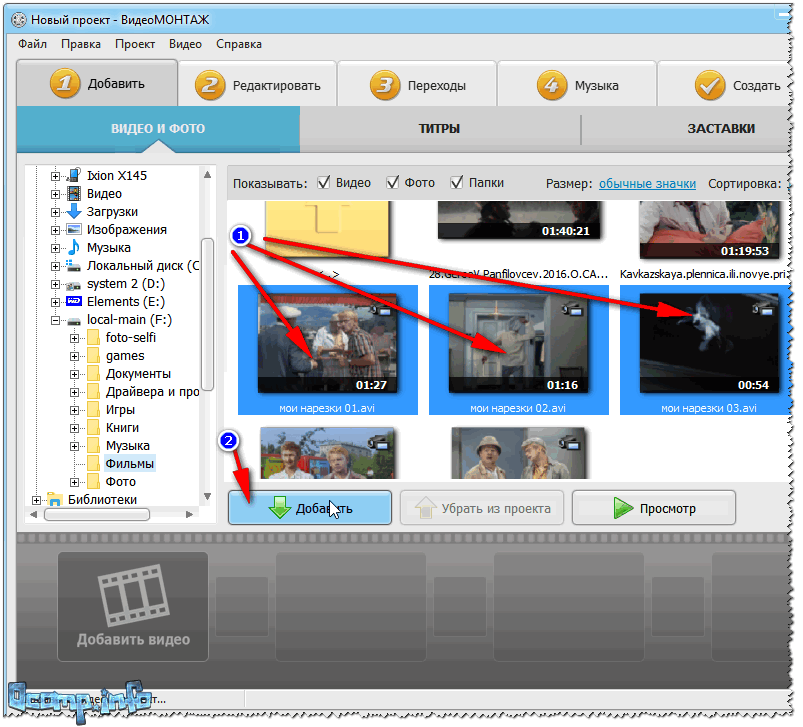Click the tree horizontal scrollbar thumb

(x=97, y=514)
